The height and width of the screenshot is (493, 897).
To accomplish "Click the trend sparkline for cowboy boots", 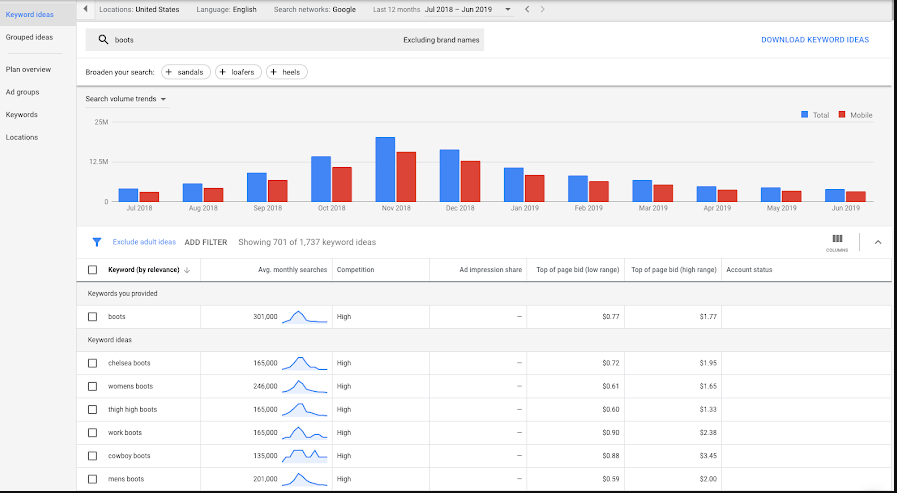I will [304, 456].
